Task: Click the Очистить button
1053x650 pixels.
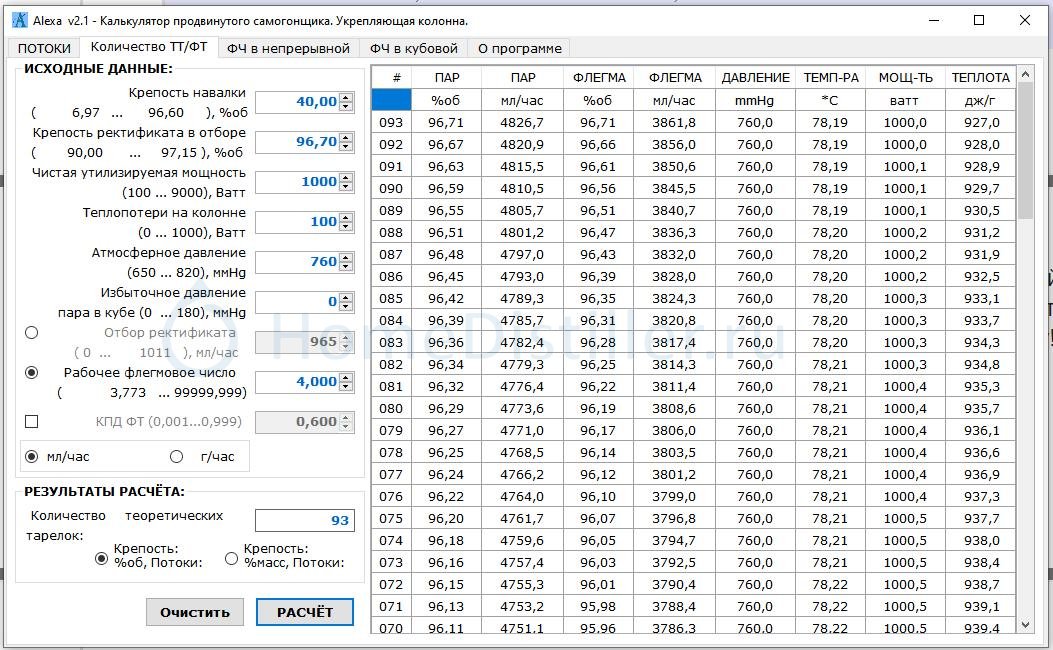Action: (195, 612)
